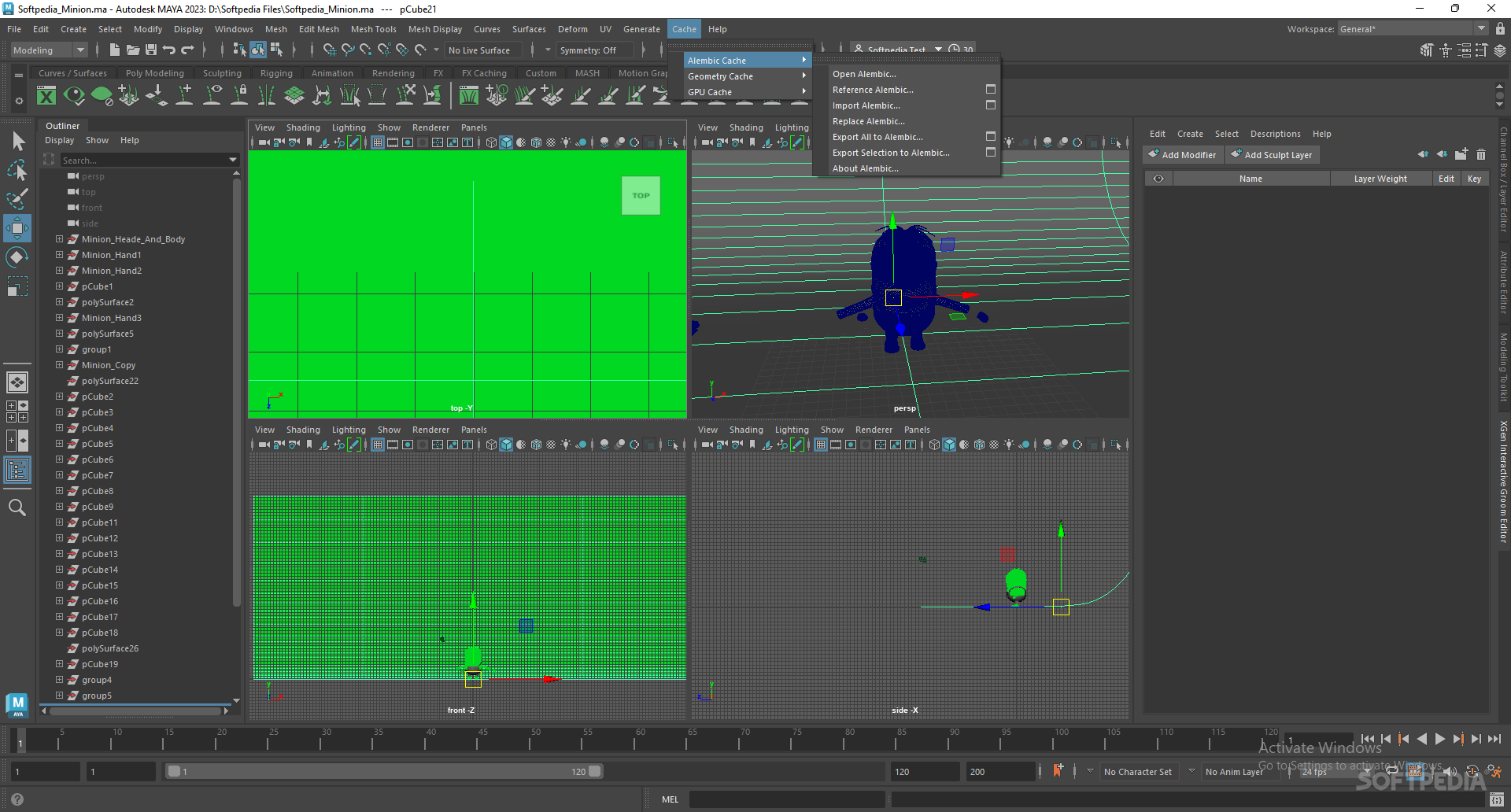Open the No Character Set dropdown
The height and width of the screenshot is (812, 1511).
(x=1138, y=772)
